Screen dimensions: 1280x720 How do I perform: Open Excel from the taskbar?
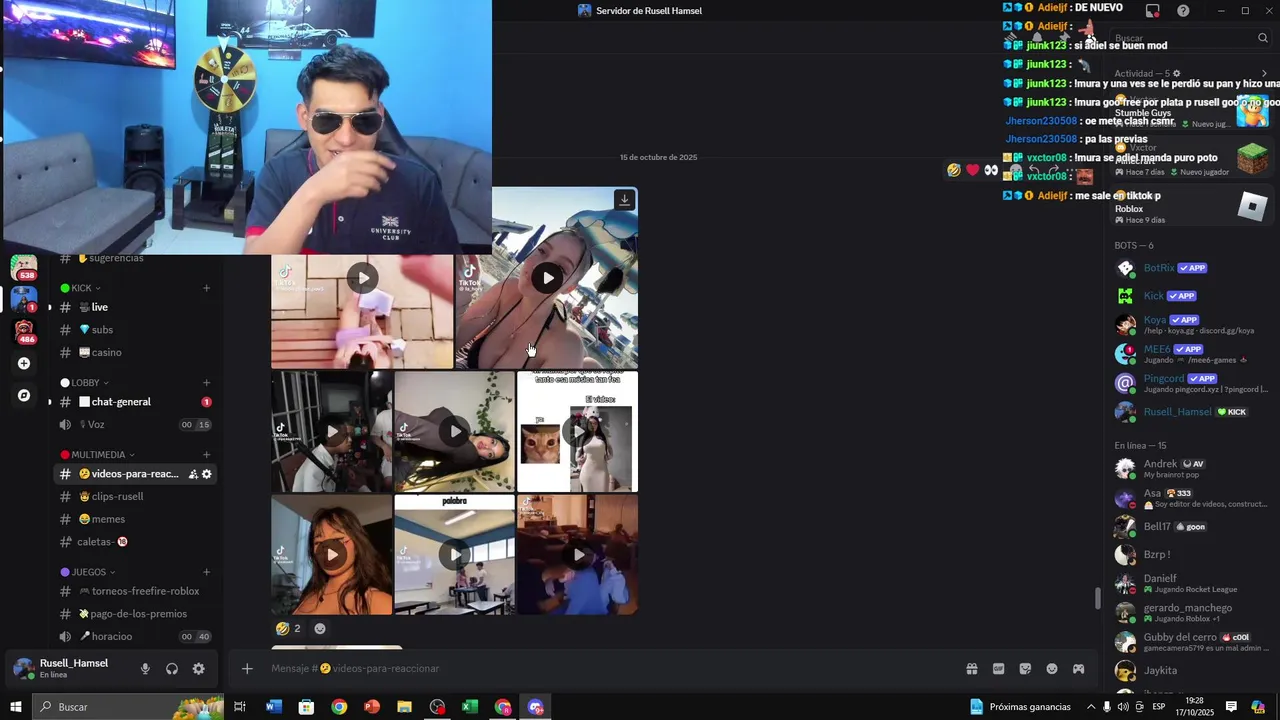[x=470, y=707]
